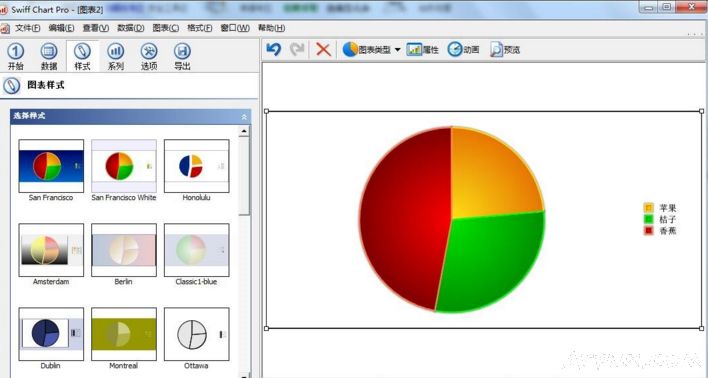The height and width of the screenshot is (378, 708).
Task: Select the 样式 (Style) step
Action: click(82, 56)
